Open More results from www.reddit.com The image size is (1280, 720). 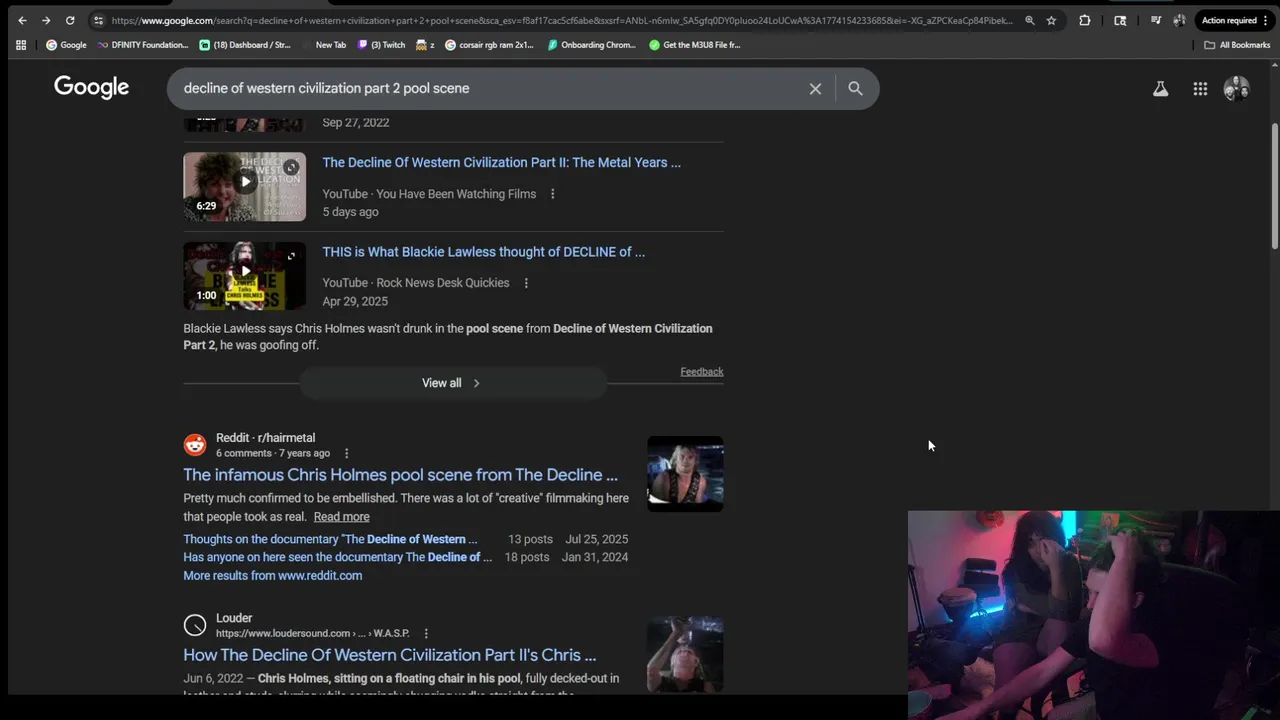coord(272,576)
